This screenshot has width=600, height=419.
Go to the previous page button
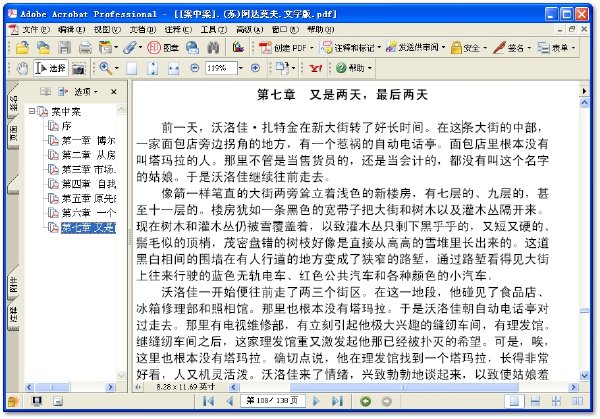pos(230,401)
